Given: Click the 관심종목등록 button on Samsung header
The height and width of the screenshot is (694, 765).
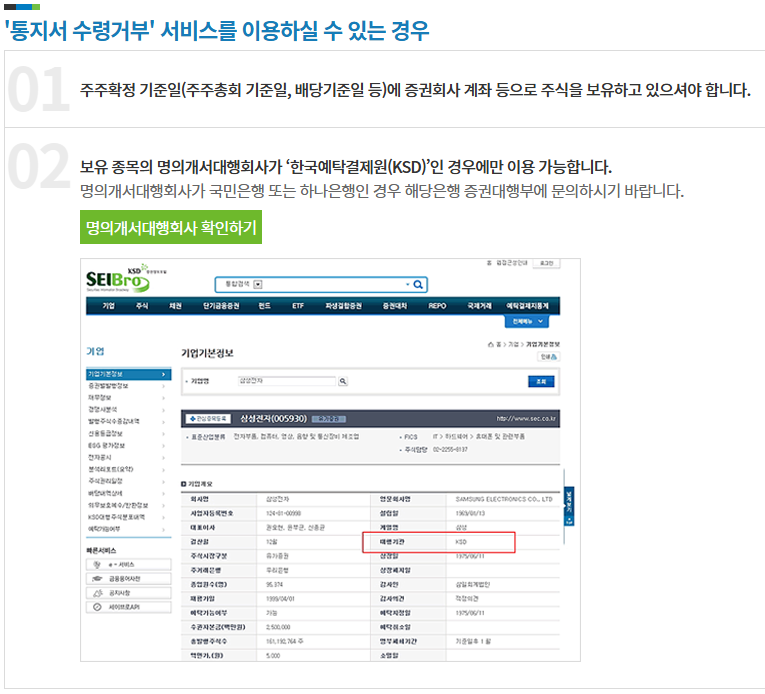Looking at the screenshot, I should [209, 419].
